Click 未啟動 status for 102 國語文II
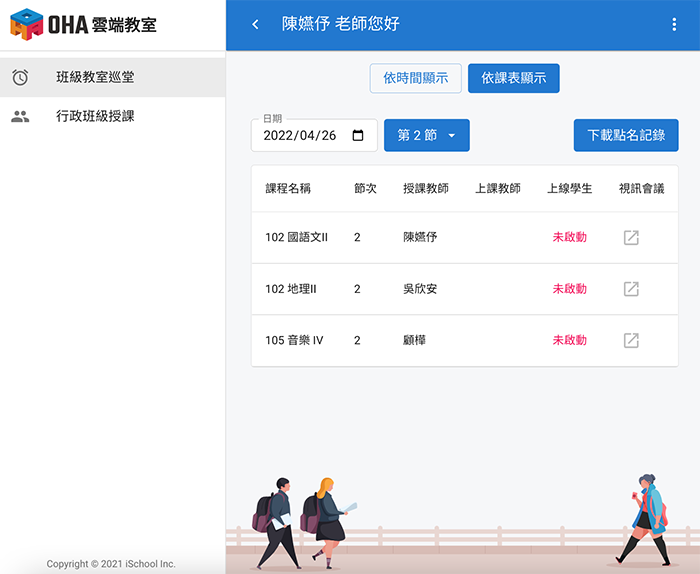Image resolution: width=700 pixels, height=574 pixels. (x=569, y=237)
